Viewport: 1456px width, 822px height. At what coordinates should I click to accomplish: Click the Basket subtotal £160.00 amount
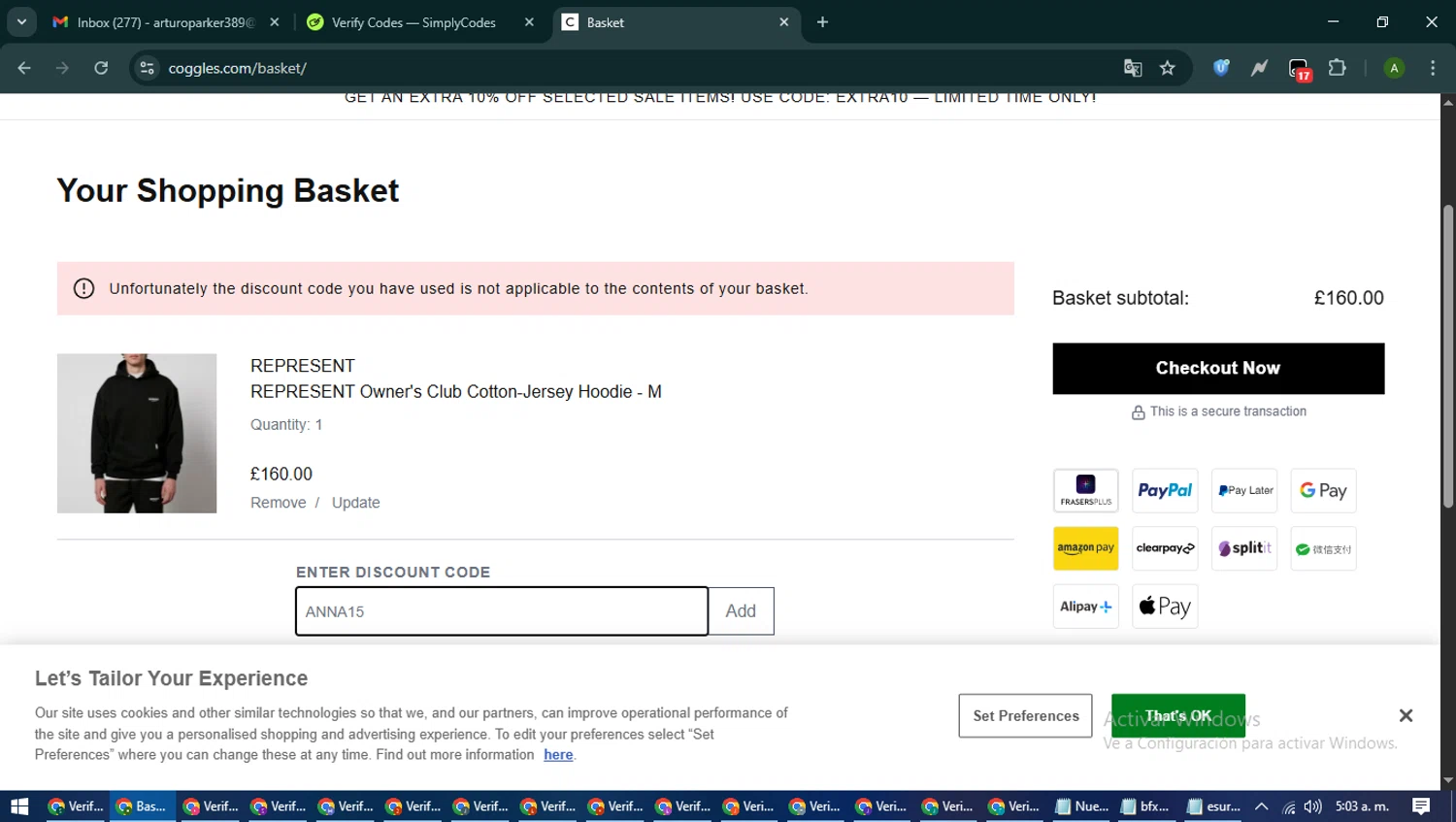[x=1348, y=298]
